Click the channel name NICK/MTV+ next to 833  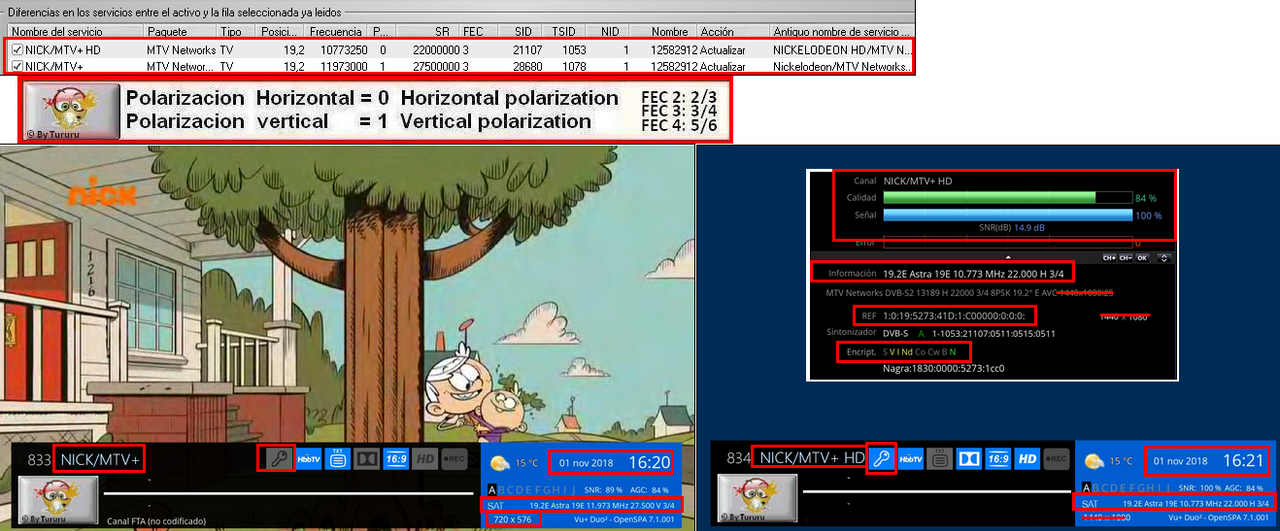pyautogui.click(x=101, y=459)
